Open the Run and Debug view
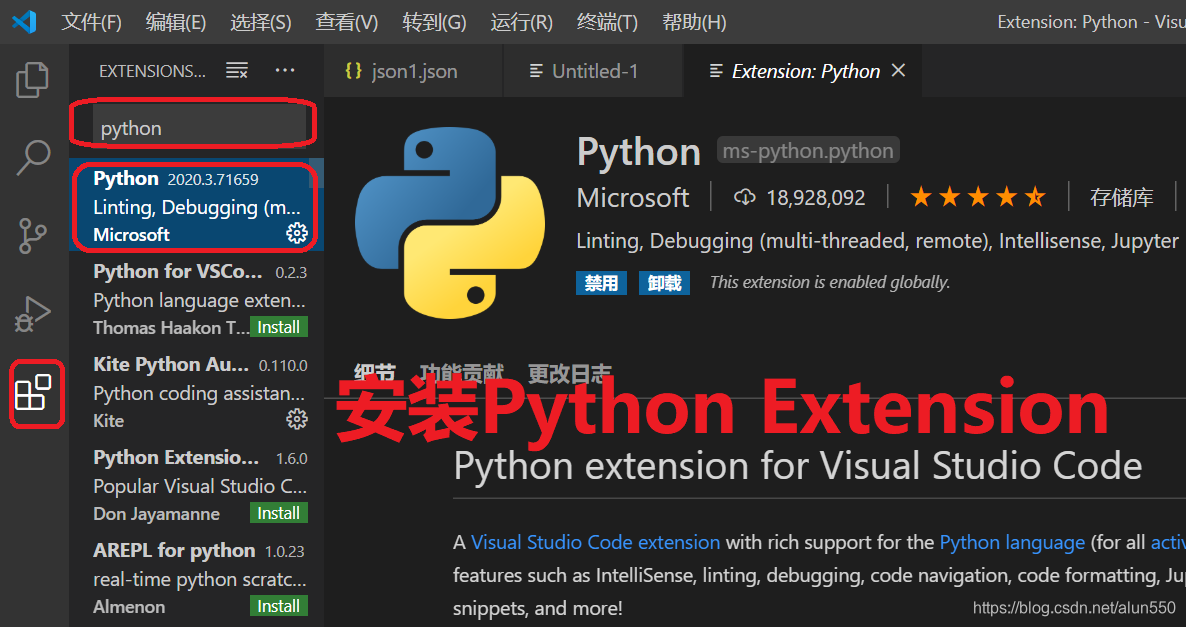1186x627 pixels. click(x=33, y=314)
